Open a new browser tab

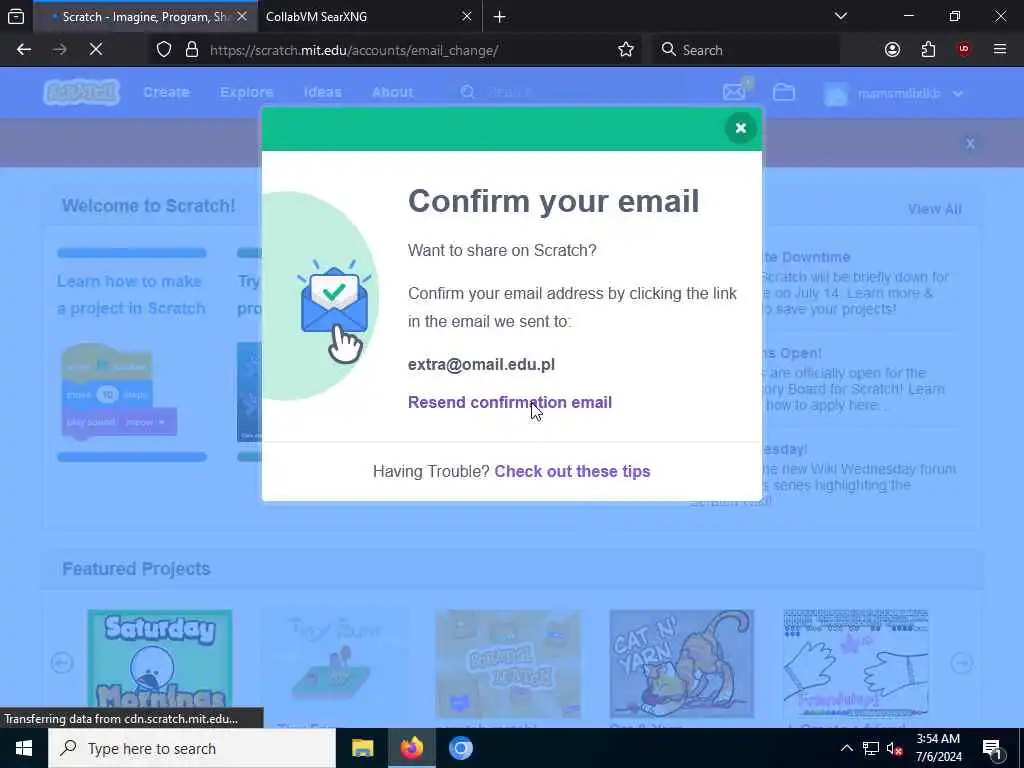(500, 17)
